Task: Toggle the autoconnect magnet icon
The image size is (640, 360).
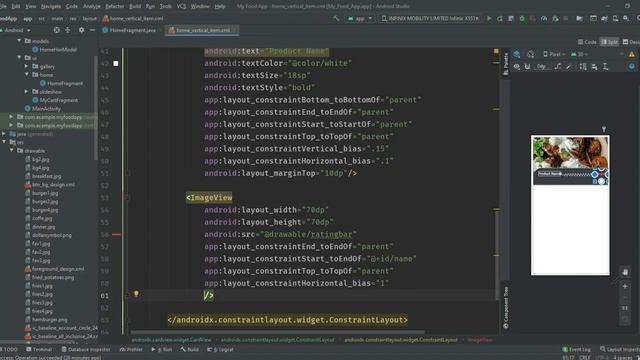Action: coord(527,67)
